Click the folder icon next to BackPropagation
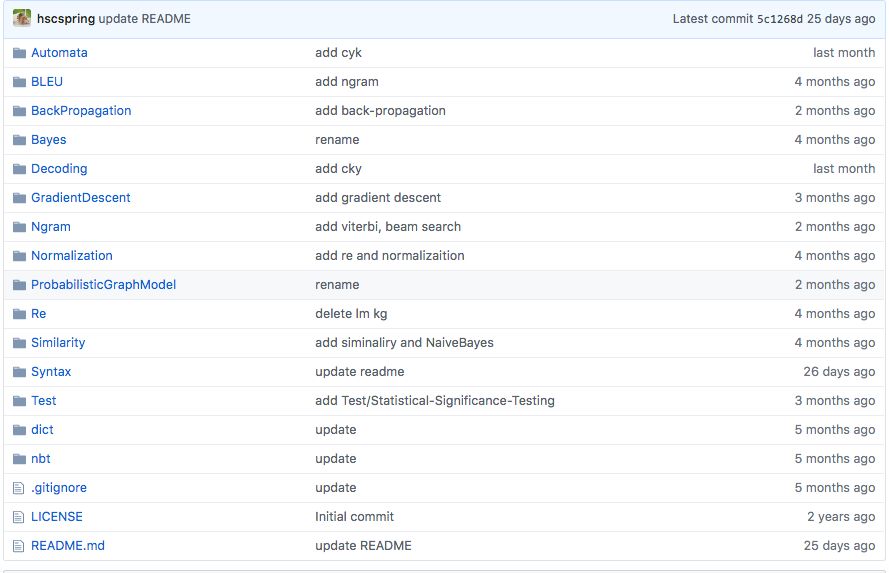The height and width of the screenshot is (573, 889). 19,111
